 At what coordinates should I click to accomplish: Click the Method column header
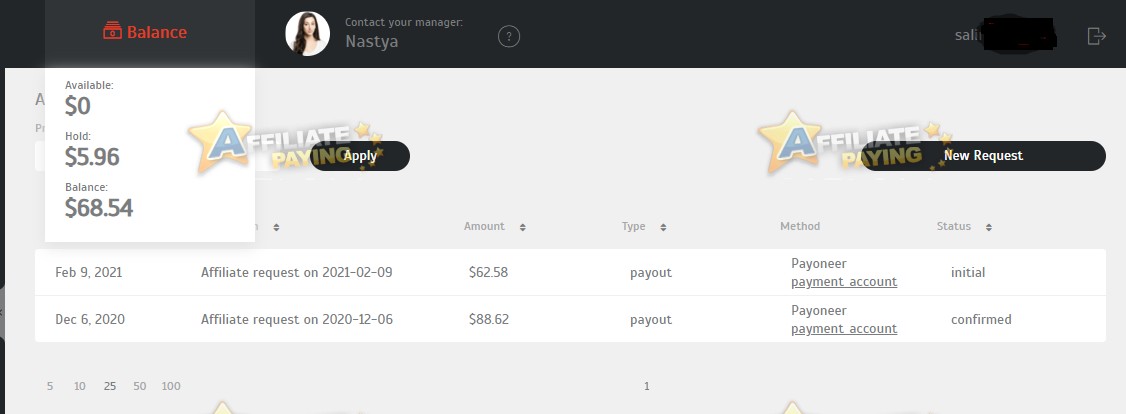(x=800, y=226)
